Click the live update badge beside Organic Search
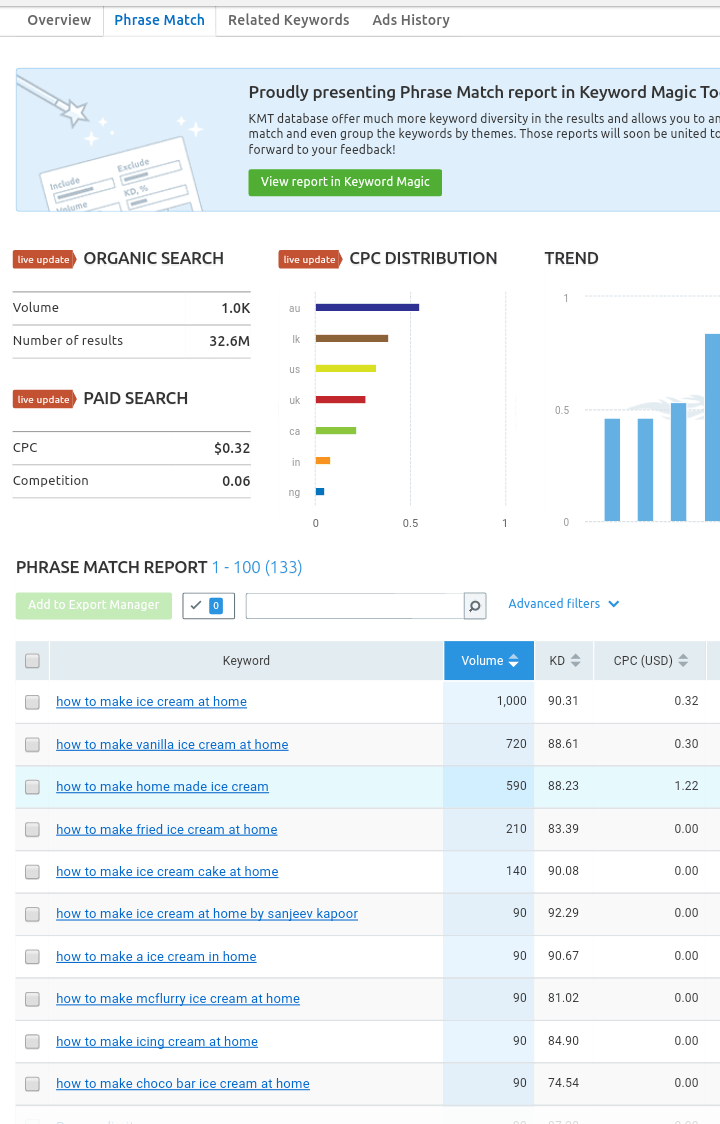The width and height of the screenshot is (720, 1124). tap(43, 260)
